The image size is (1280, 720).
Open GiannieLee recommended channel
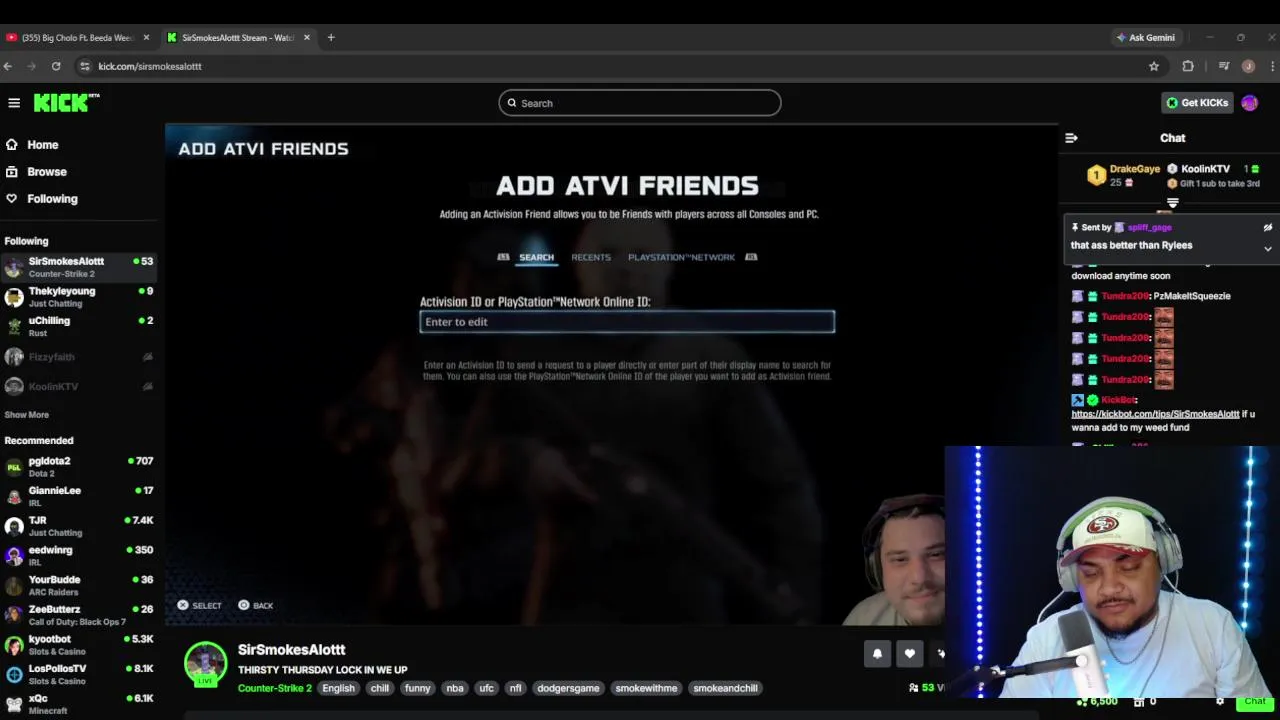pos(80,496)
